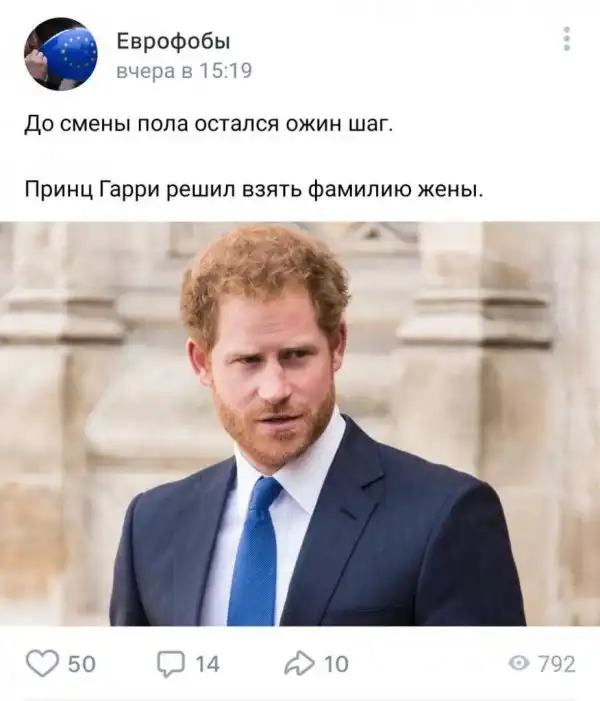Like the post with the heart icon
600x701 pixels.
tap(42, 663)
